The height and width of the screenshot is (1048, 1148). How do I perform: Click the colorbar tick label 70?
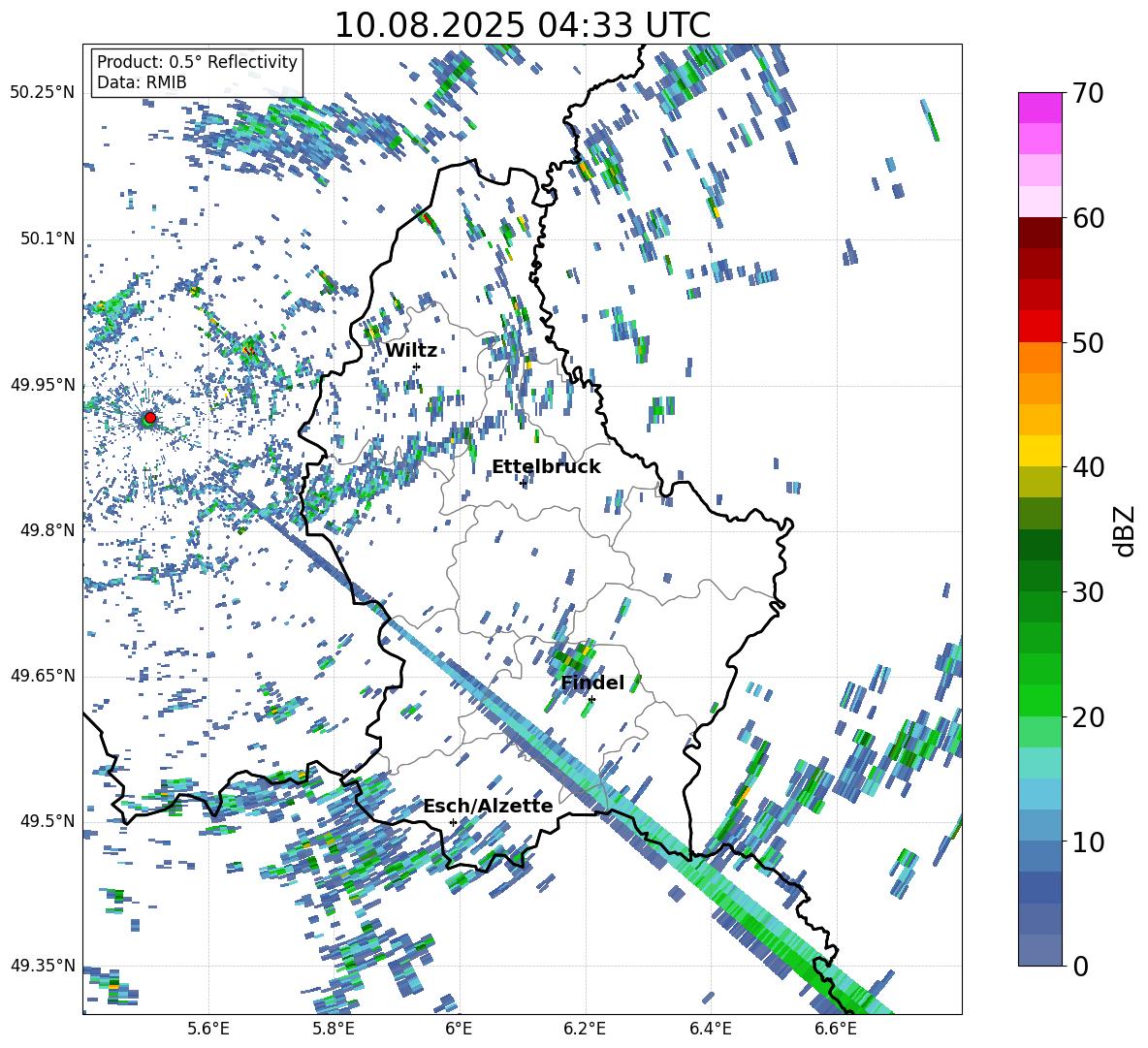click(x=1088, y=93)
